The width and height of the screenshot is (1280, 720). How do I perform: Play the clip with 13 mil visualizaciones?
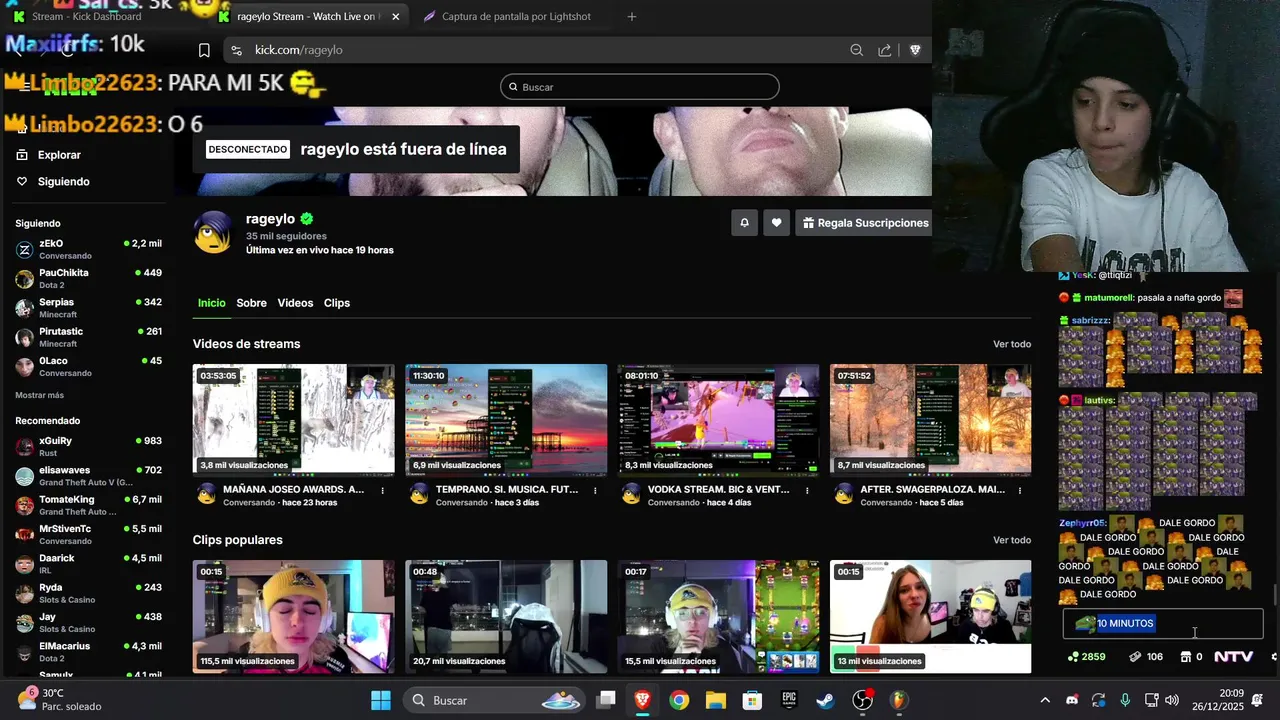(930, 616)
